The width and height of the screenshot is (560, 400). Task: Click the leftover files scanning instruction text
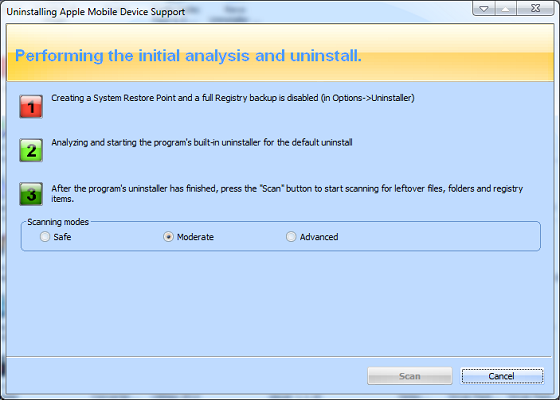pyautogui.click(x=287, y=194)
